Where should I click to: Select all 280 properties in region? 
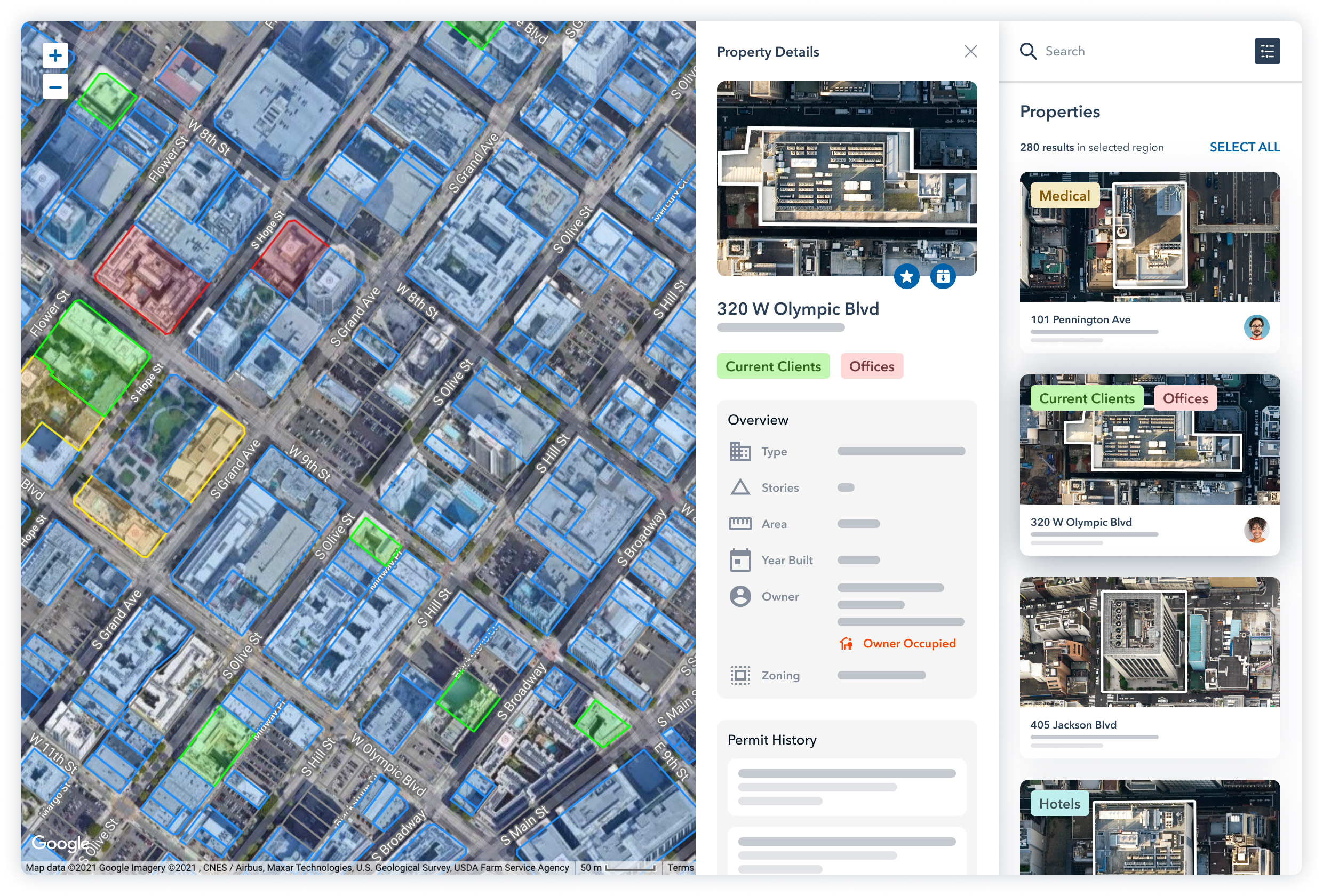pyautogui.click(x=1244, y=147)
